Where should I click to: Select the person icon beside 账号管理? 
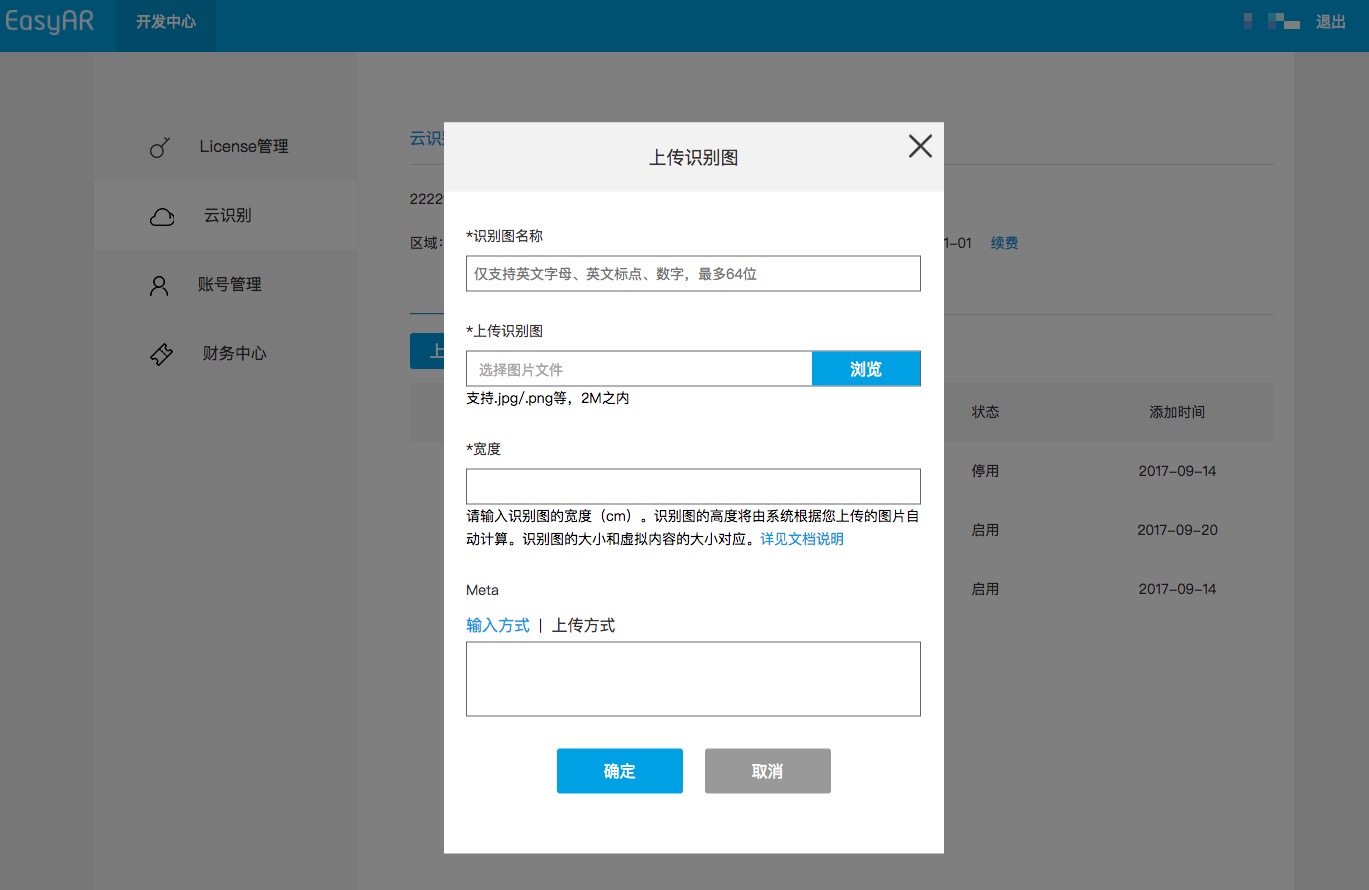[x=160, y=285]
